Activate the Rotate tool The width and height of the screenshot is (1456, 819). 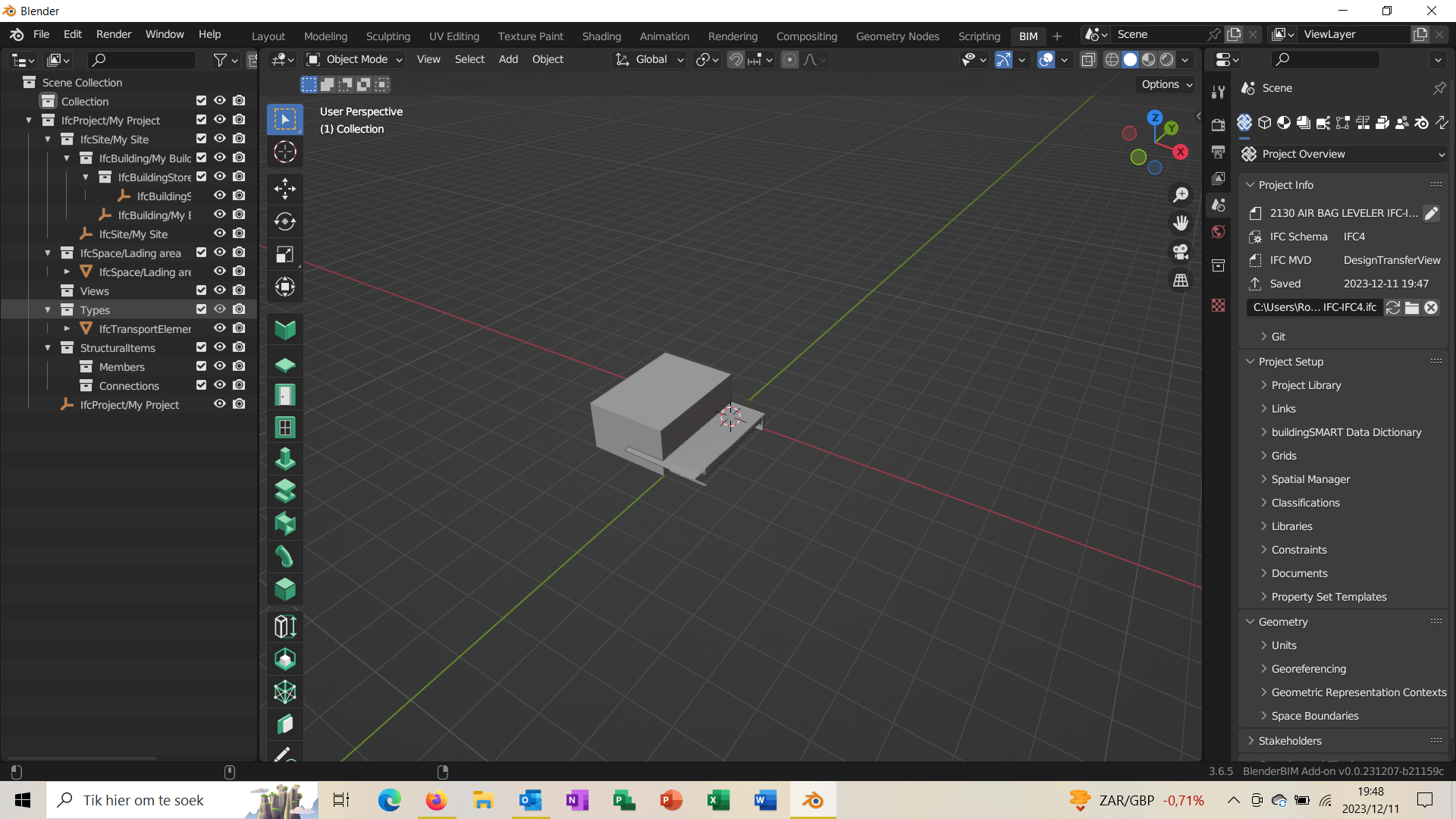pos(285,221)
